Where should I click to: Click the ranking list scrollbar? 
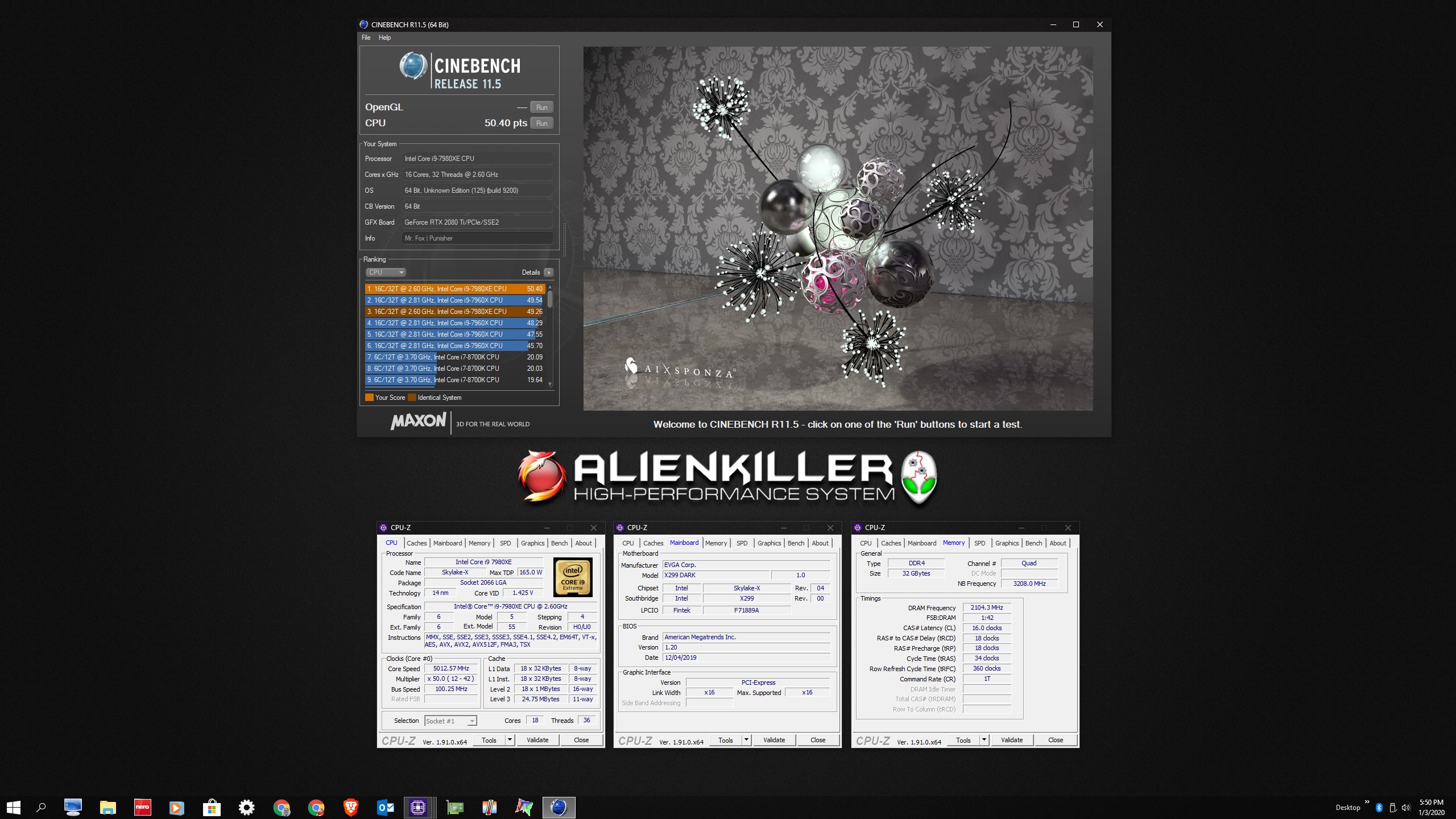coord(550,336)
